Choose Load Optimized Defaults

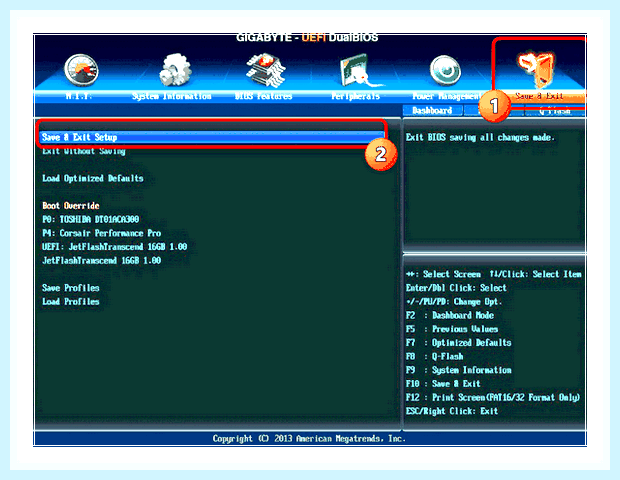click(93, 178)
